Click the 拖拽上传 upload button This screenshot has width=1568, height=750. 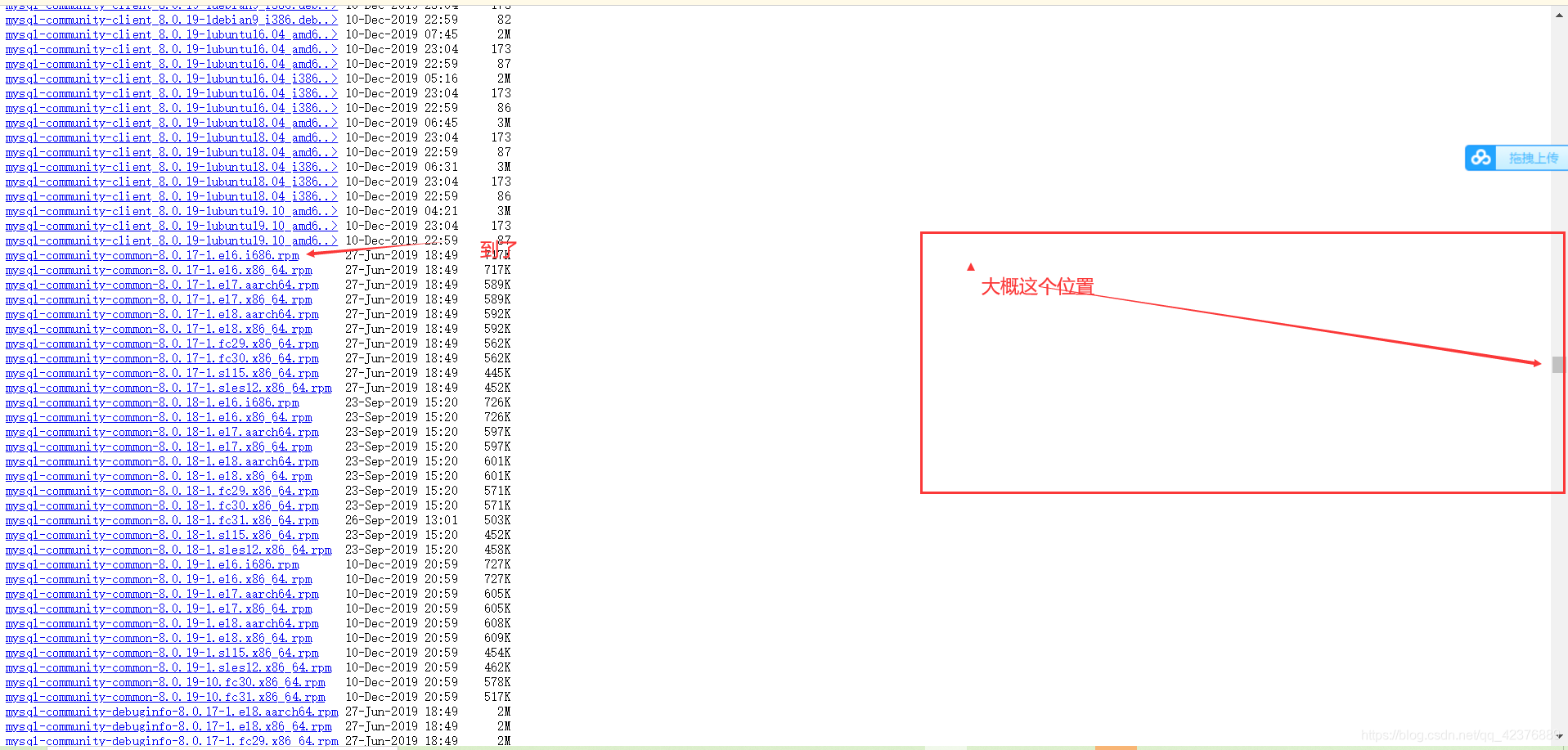point(1534,159)
